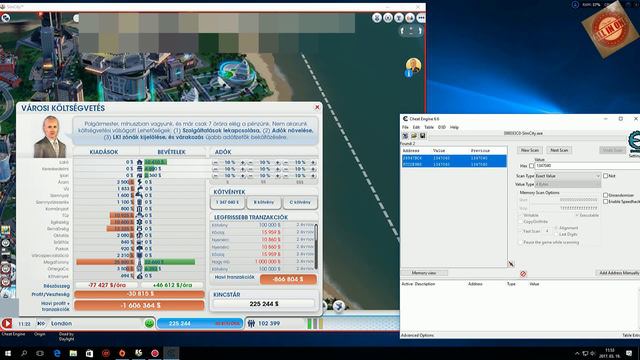
Task: Toggle the CopyOnWrite checkbox
Action: coord(521,222)
